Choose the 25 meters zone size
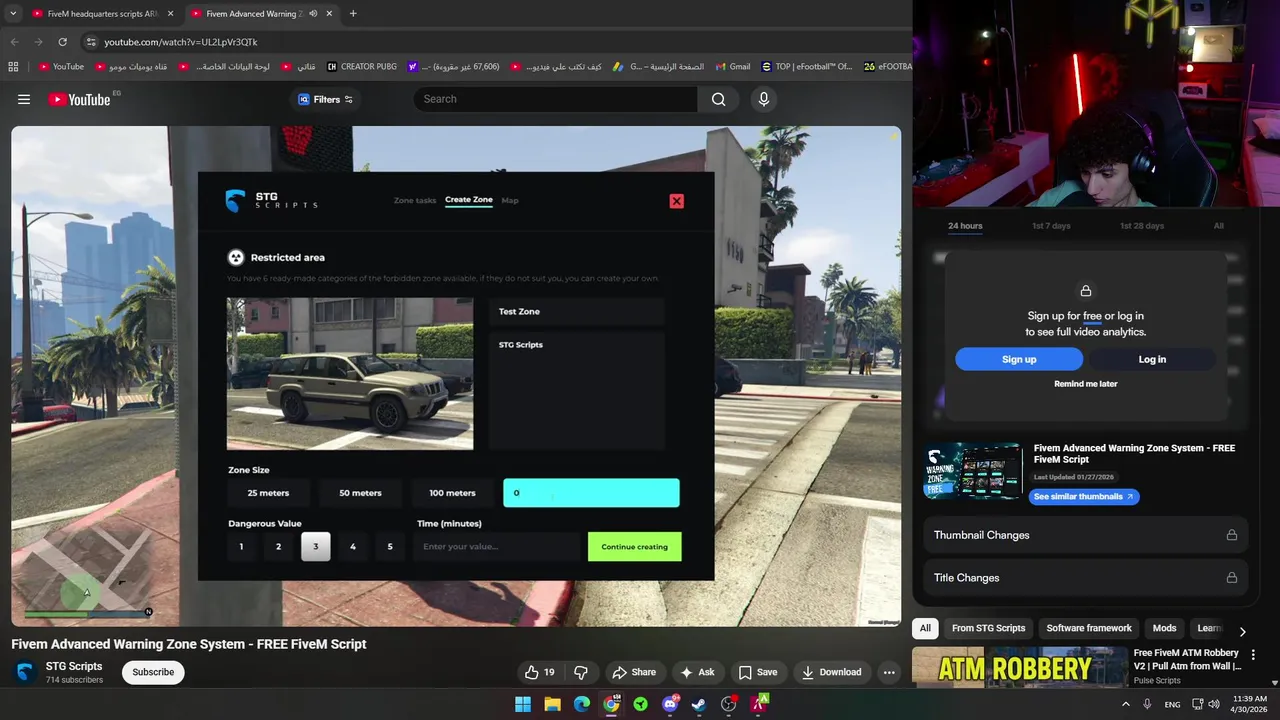Viewport: 1280px width, 720px height. pyautogui.click(x=268, y=493)
